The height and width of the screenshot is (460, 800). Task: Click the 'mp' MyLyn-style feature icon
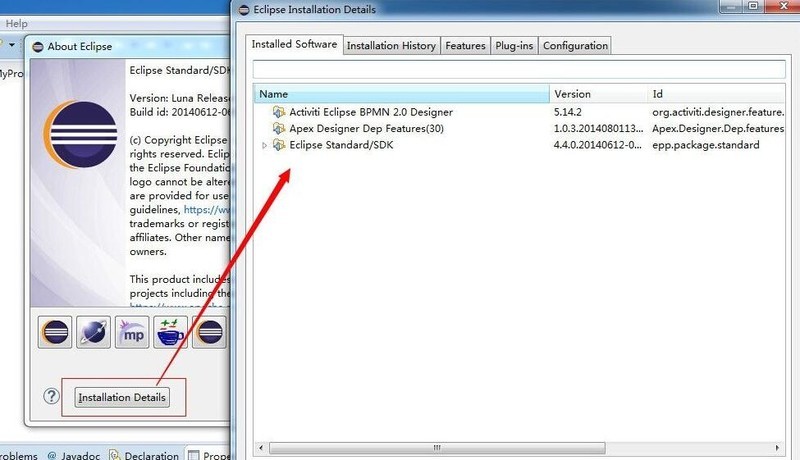(133, 332)
